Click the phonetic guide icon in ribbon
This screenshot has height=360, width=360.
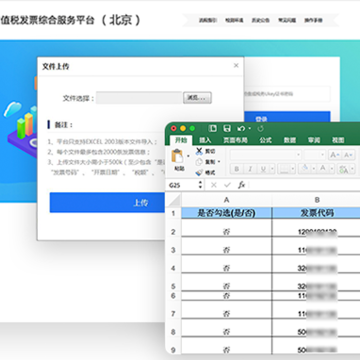click(x=343, y=169)
